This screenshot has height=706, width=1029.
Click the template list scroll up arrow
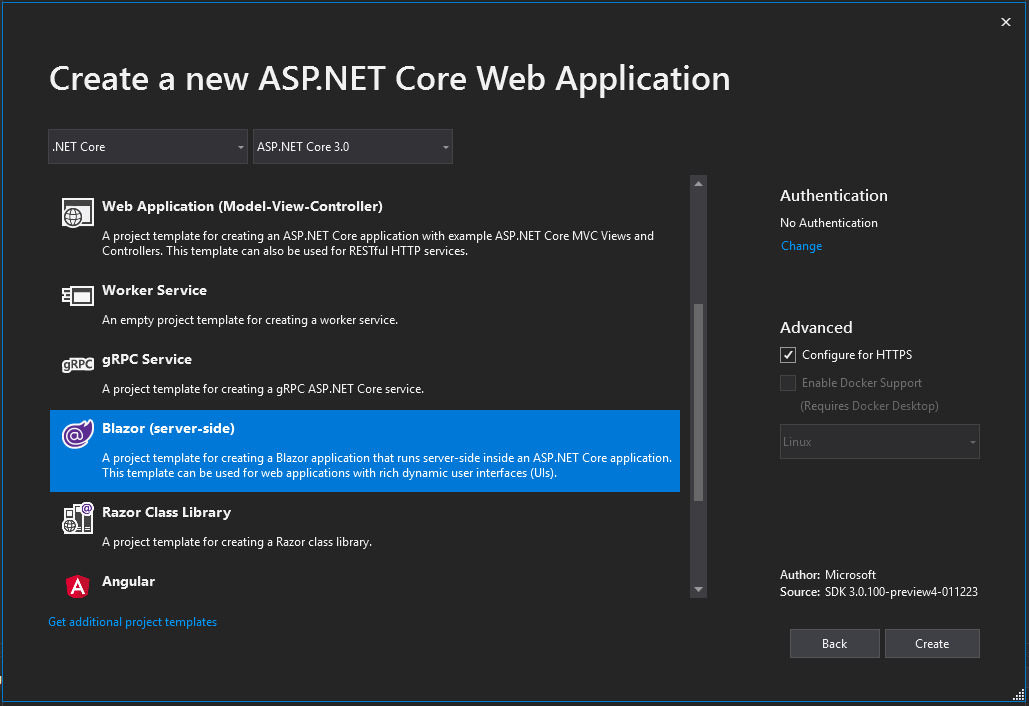698,184
